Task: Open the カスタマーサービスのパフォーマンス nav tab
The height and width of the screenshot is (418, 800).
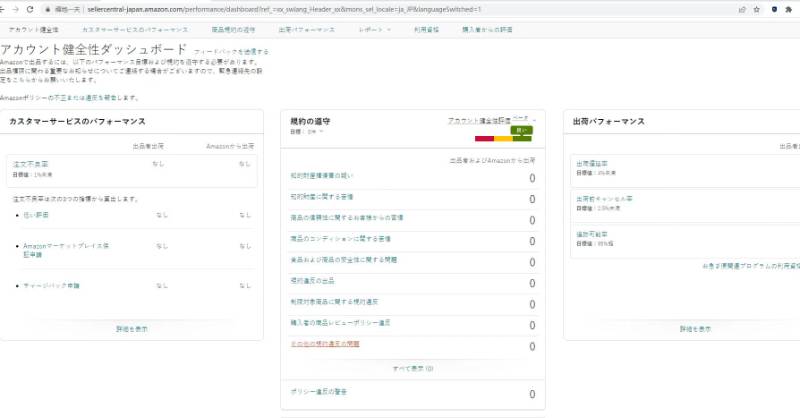Action: click(135, 30)
